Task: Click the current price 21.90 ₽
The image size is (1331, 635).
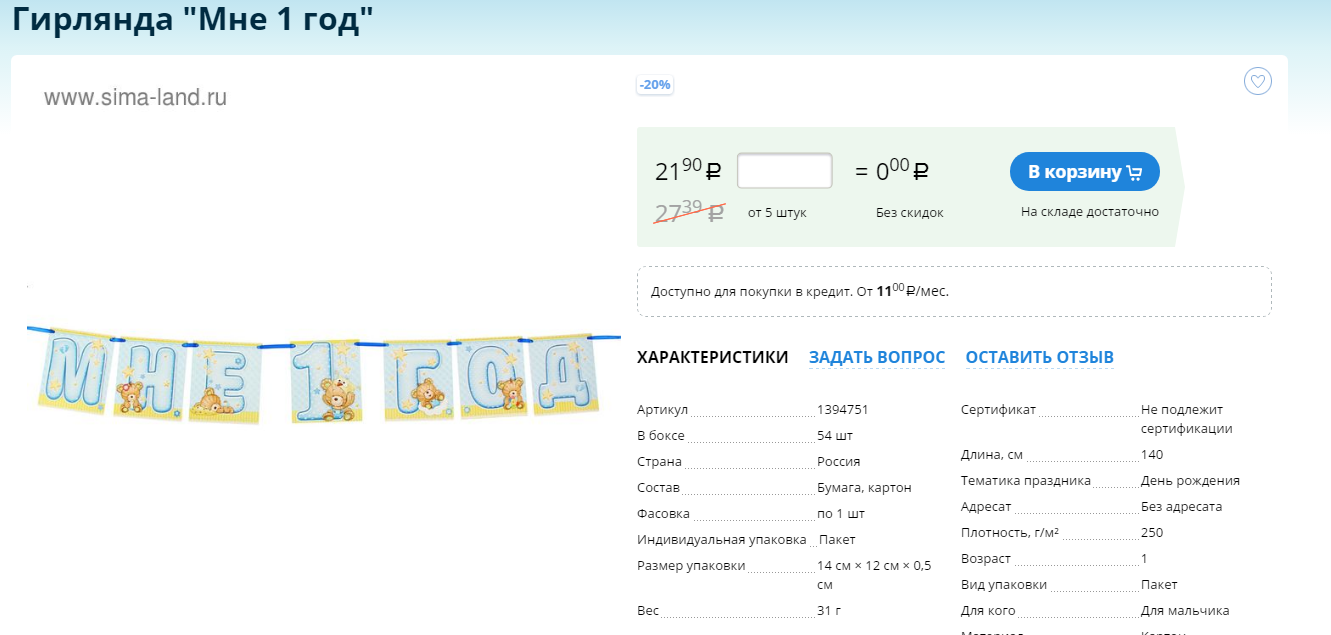Action: tap(687, 171)
